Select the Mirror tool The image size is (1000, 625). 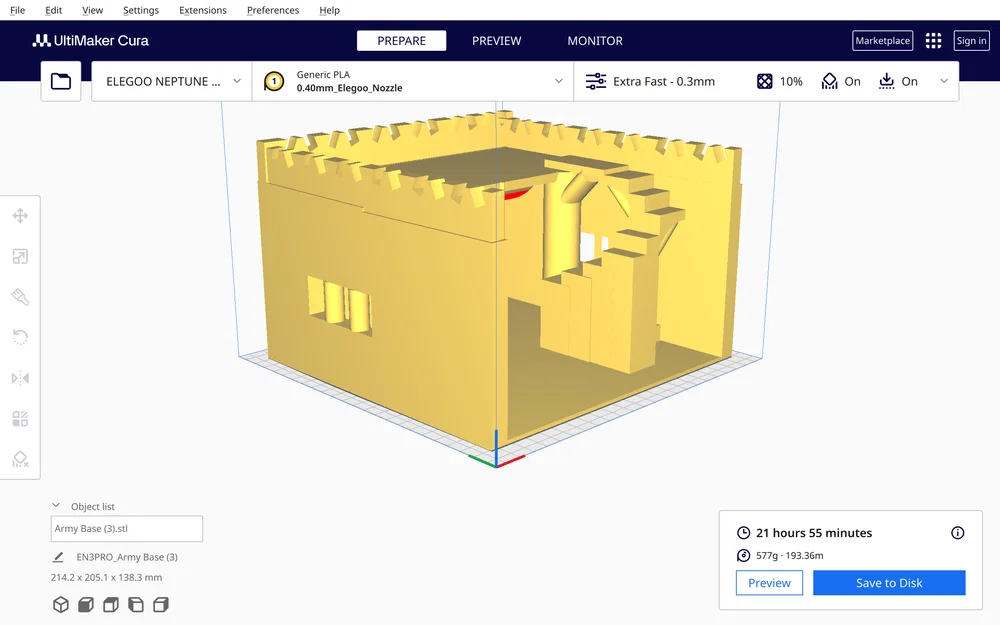(x=20, y=378)
